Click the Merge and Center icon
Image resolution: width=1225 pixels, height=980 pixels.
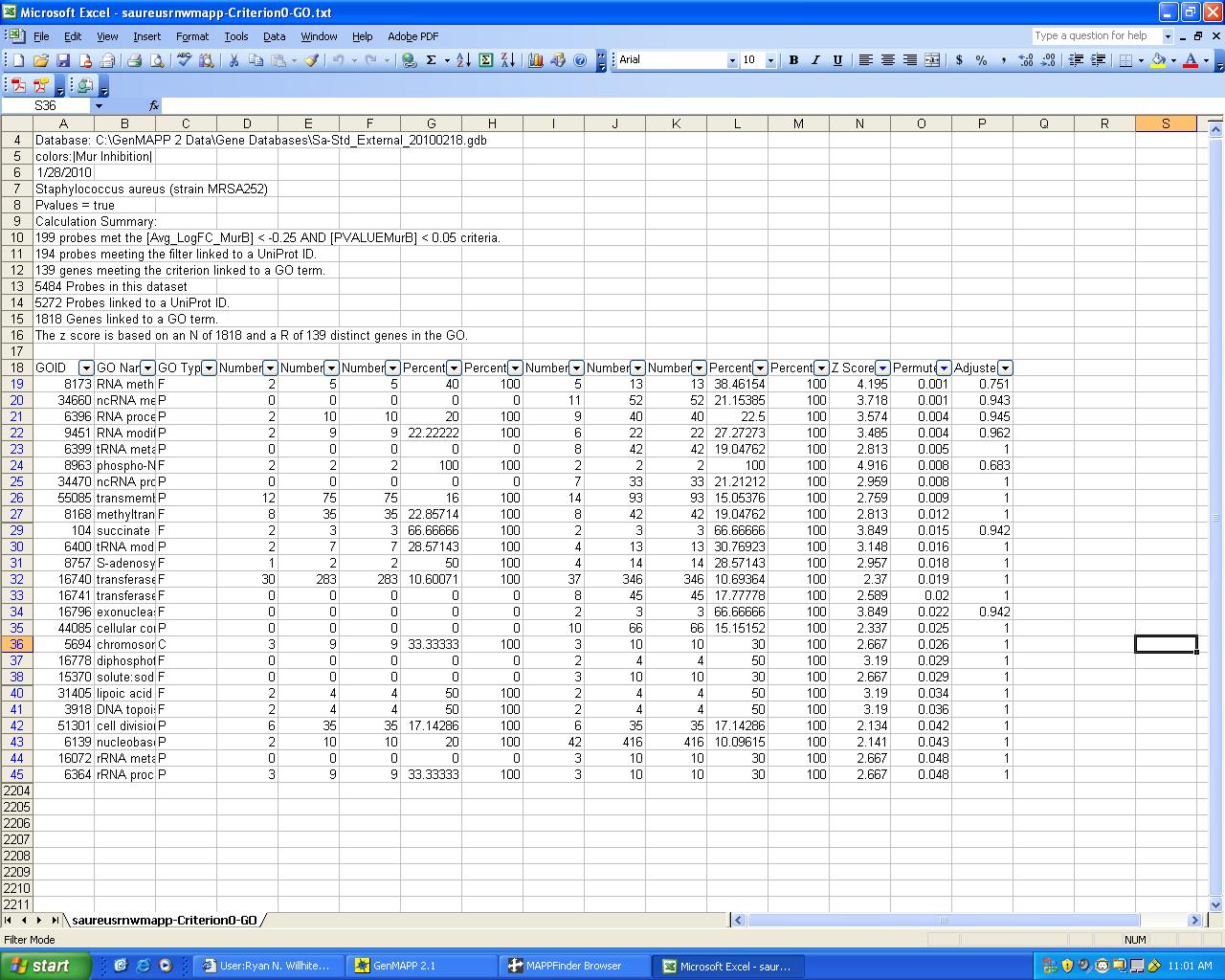[x=932, y=60]
